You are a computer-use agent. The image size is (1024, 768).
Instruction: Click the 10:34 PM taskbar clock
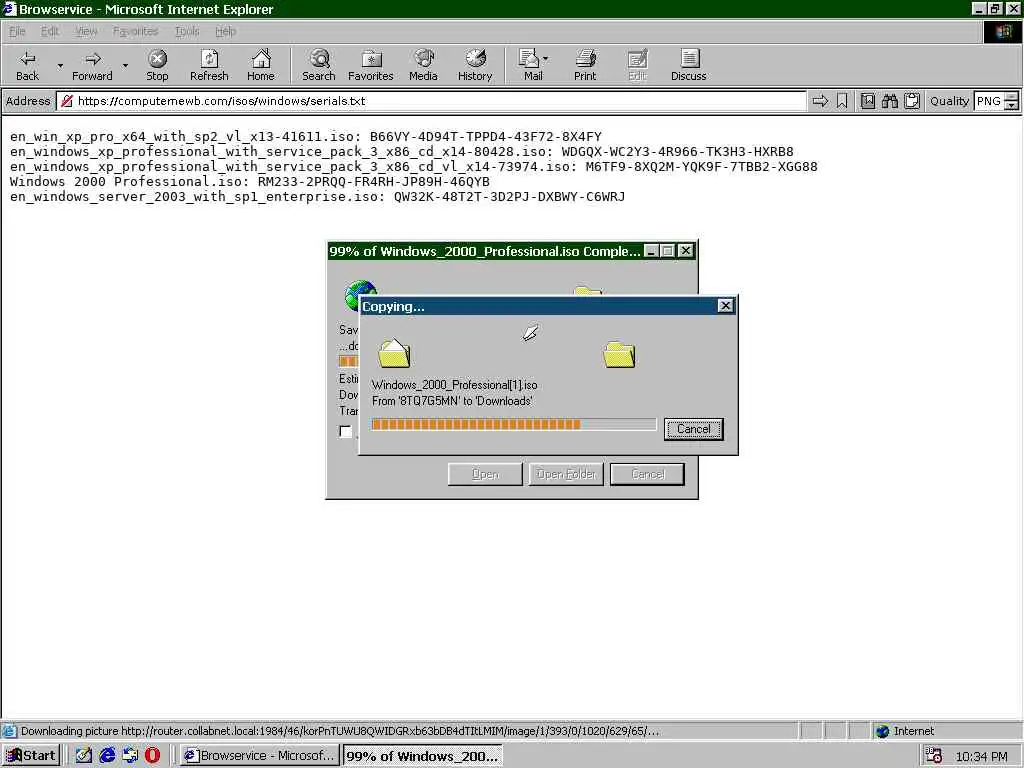(982, 756)
